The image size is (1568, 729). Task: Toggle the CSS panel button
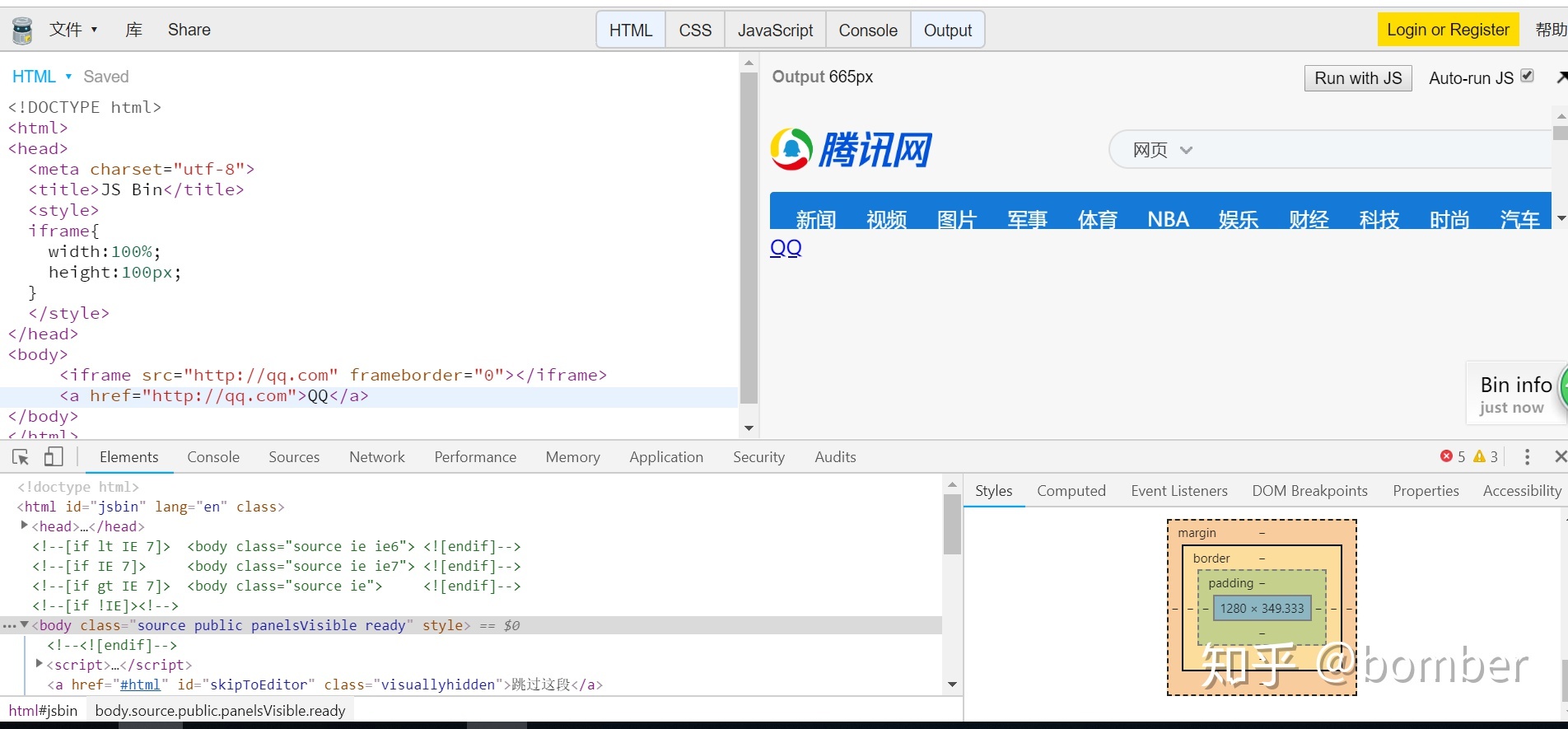coord(695,30)
